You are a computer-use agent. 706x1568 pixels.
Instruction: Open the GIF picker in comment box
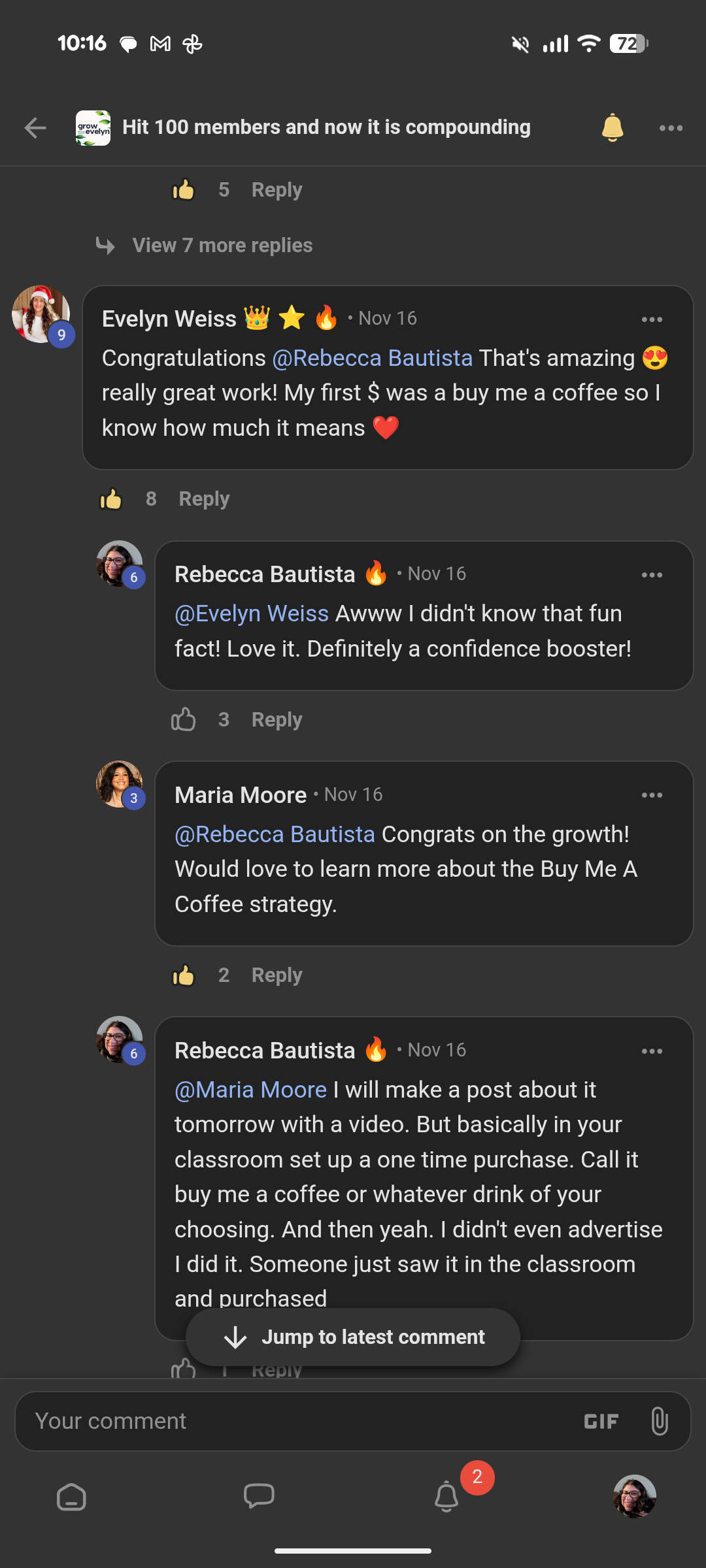[601, 1422]
